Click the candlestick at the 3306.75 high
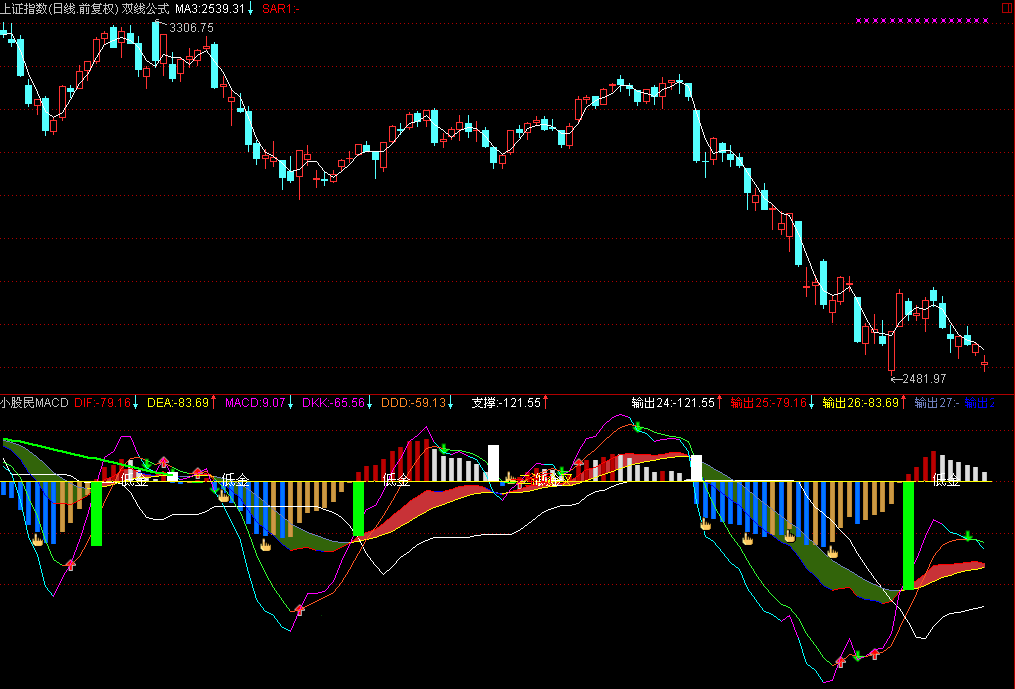The width and height of the screenshot is (1015, 689). 155,43
